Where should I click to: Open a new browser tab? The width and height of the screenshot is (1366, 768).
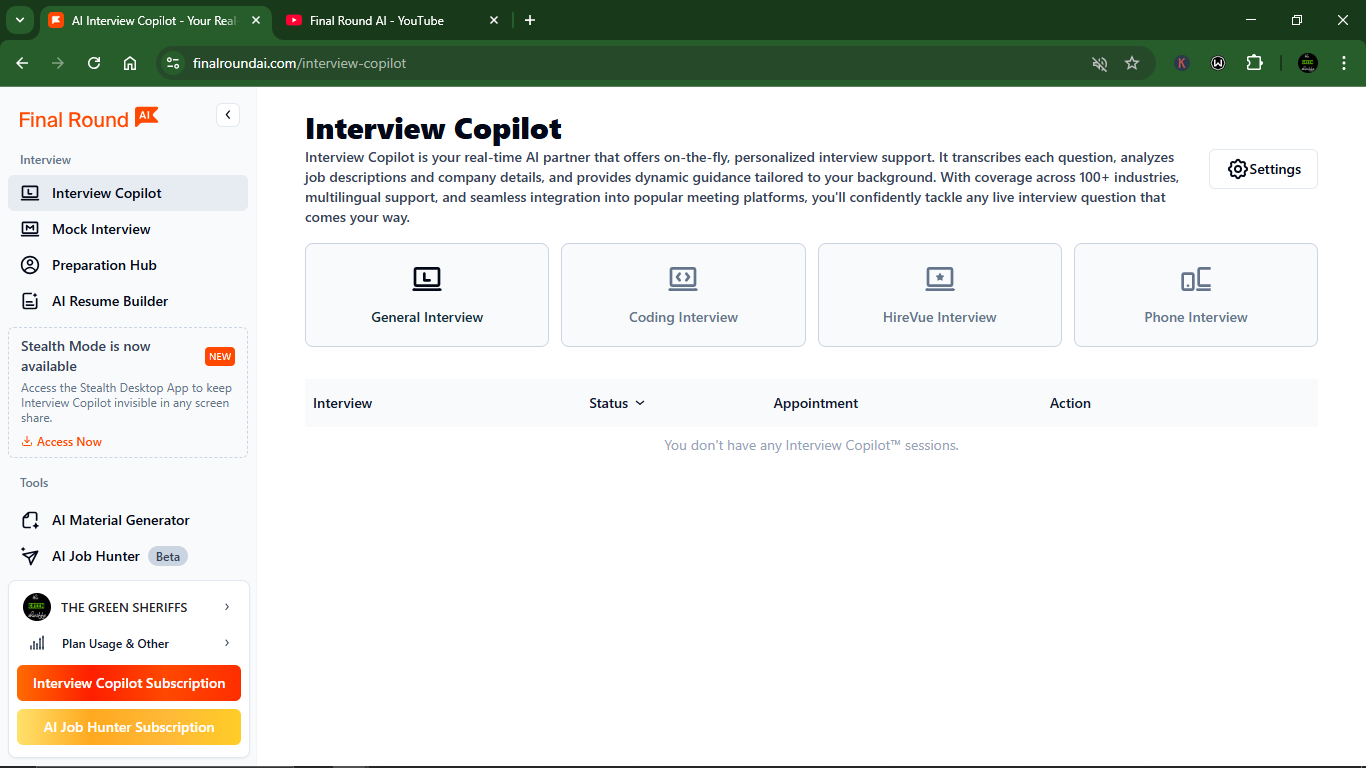click(x=530, y=20)
